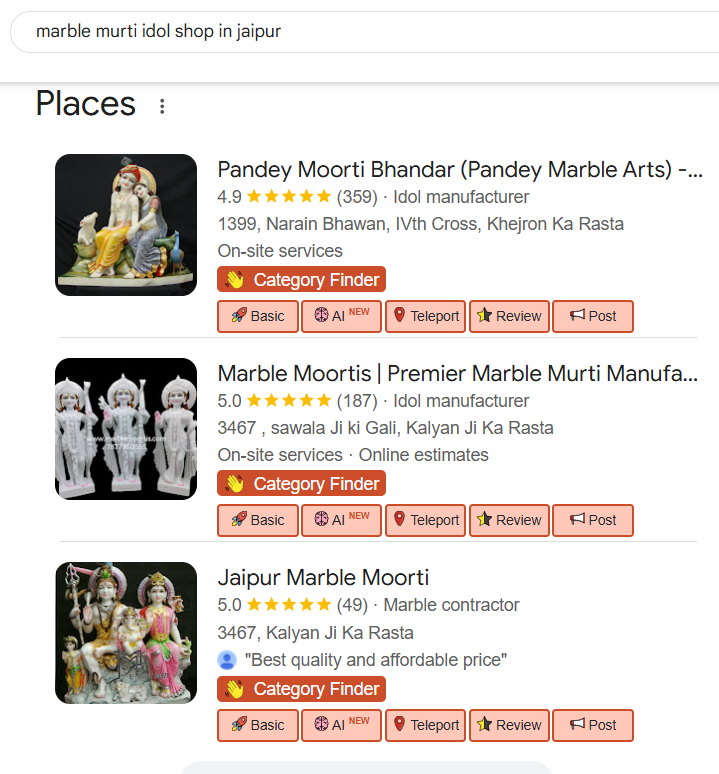Click AI NEW button for Marble Moortis
This screenshot has width=719, height=774.
(341, 520)
